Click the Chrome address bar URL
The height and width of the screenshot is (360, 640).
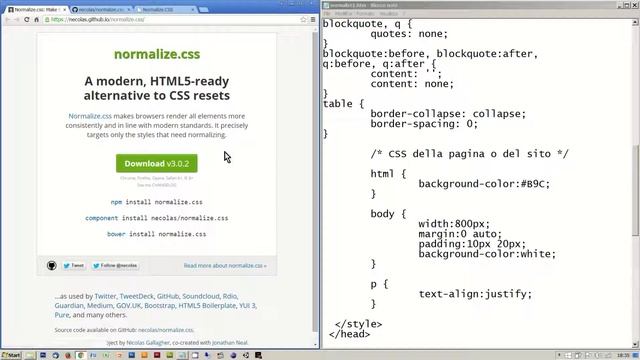pyautogui.click(x=98, y=19)
